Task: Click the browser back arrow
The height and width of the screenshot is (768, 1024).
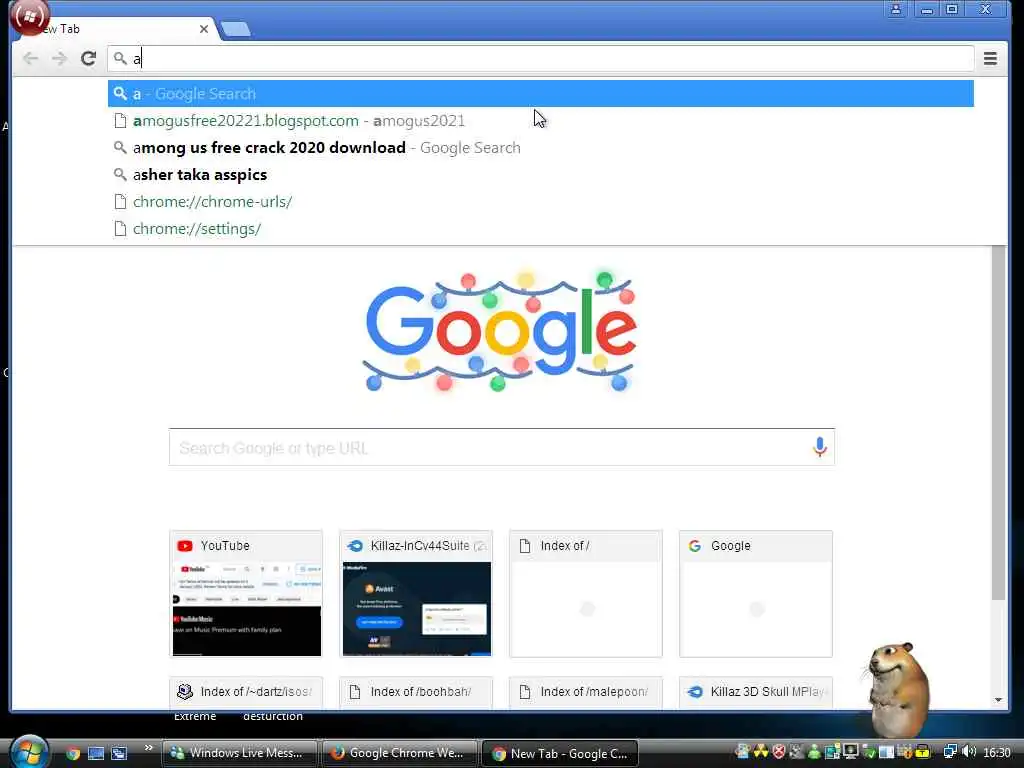Action: (x=30, y=59)
